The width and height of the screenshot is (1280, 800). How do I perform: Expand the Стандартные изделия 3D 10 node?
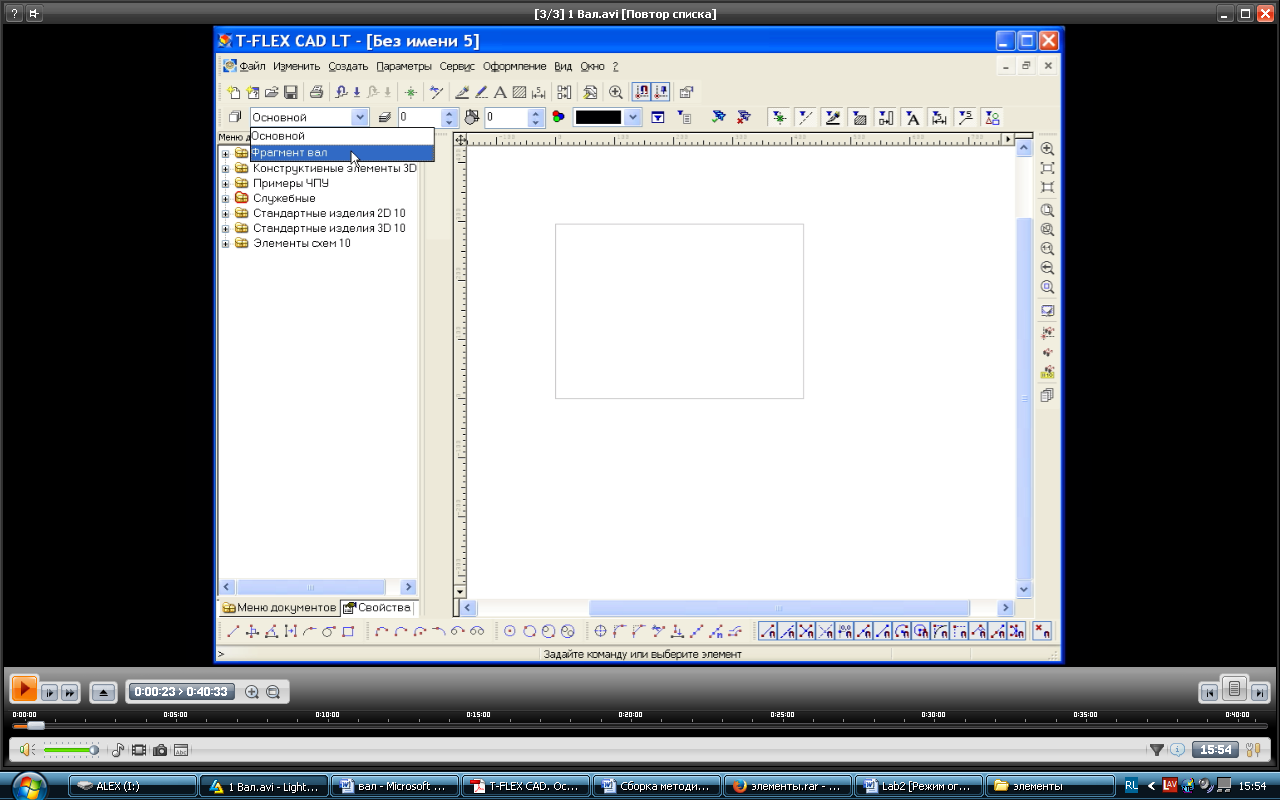point(226,229)
